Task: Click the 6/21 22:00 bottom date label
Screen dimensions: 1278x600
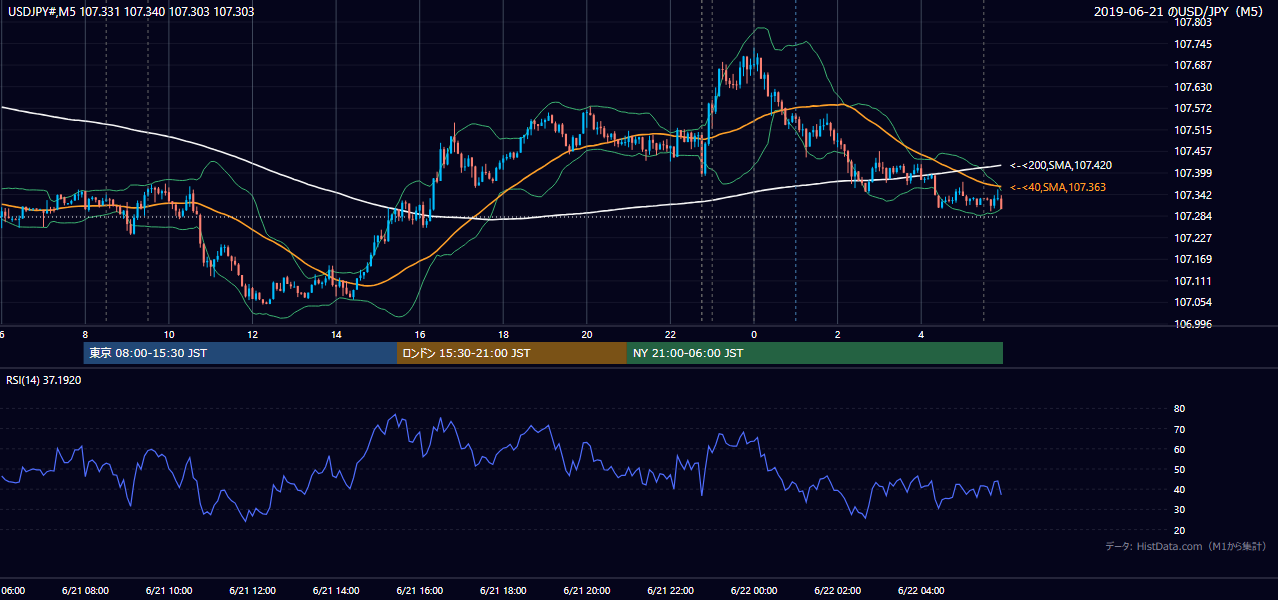Action: click(669, 591)
